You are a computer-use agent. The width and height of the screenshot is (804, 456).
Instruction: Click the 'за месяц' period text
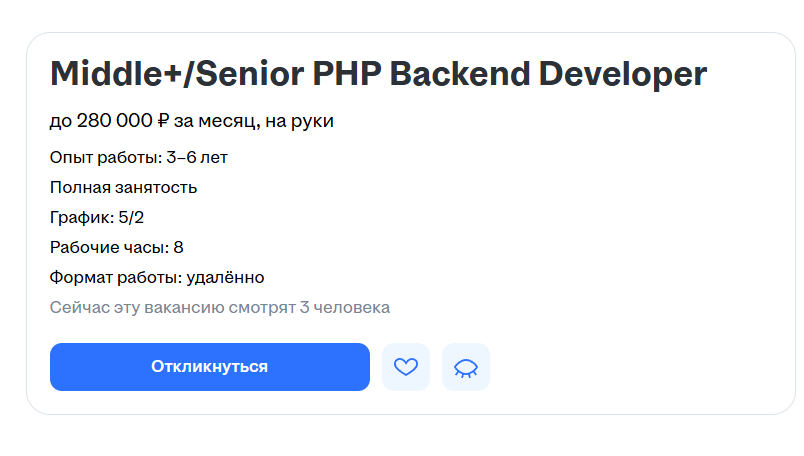pyautogui.click(x=215, y=122)
